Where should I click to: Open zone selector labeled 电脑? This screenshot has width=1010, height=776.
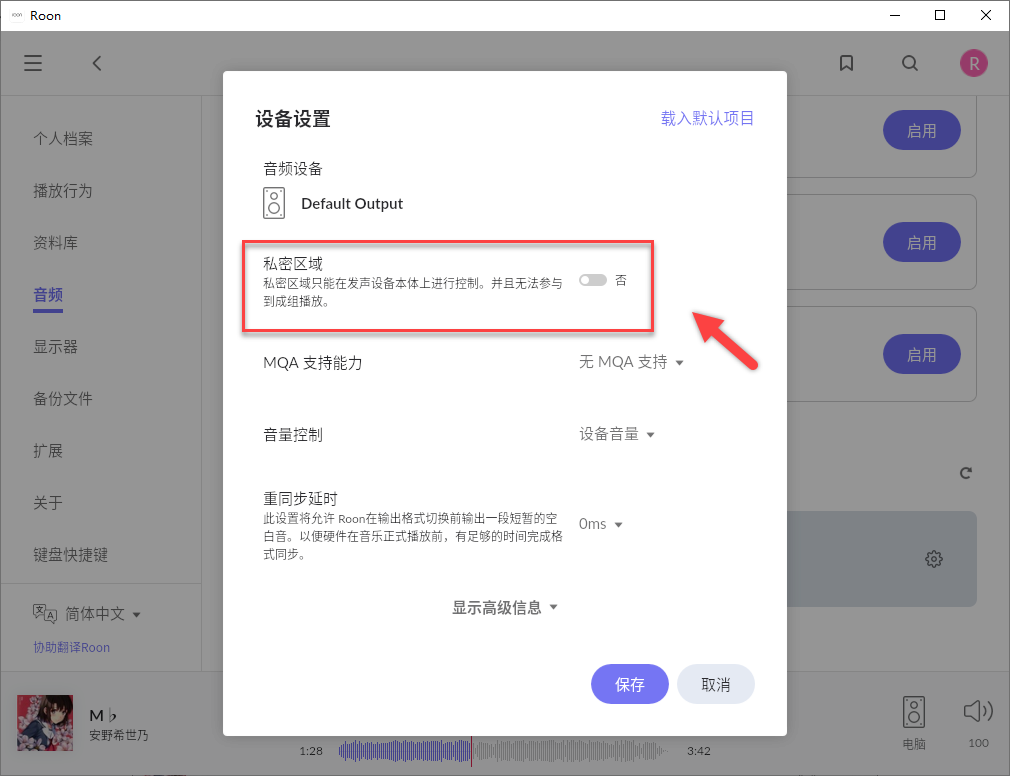(x=913, y=723)
